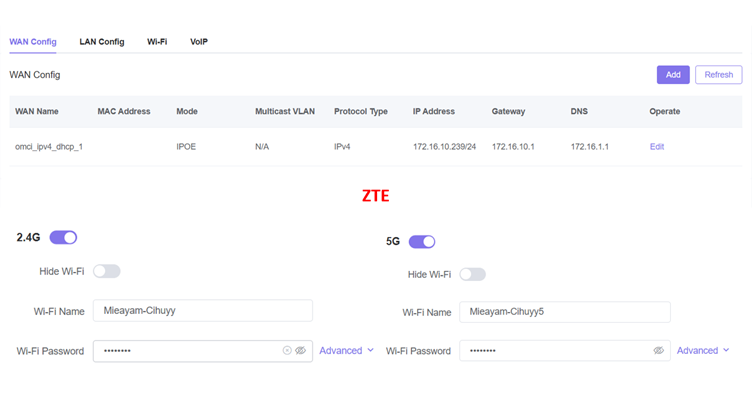Click the clear icon in 2.4G password field
Viewport: 752px width, 410px height.
pos(287,351)
